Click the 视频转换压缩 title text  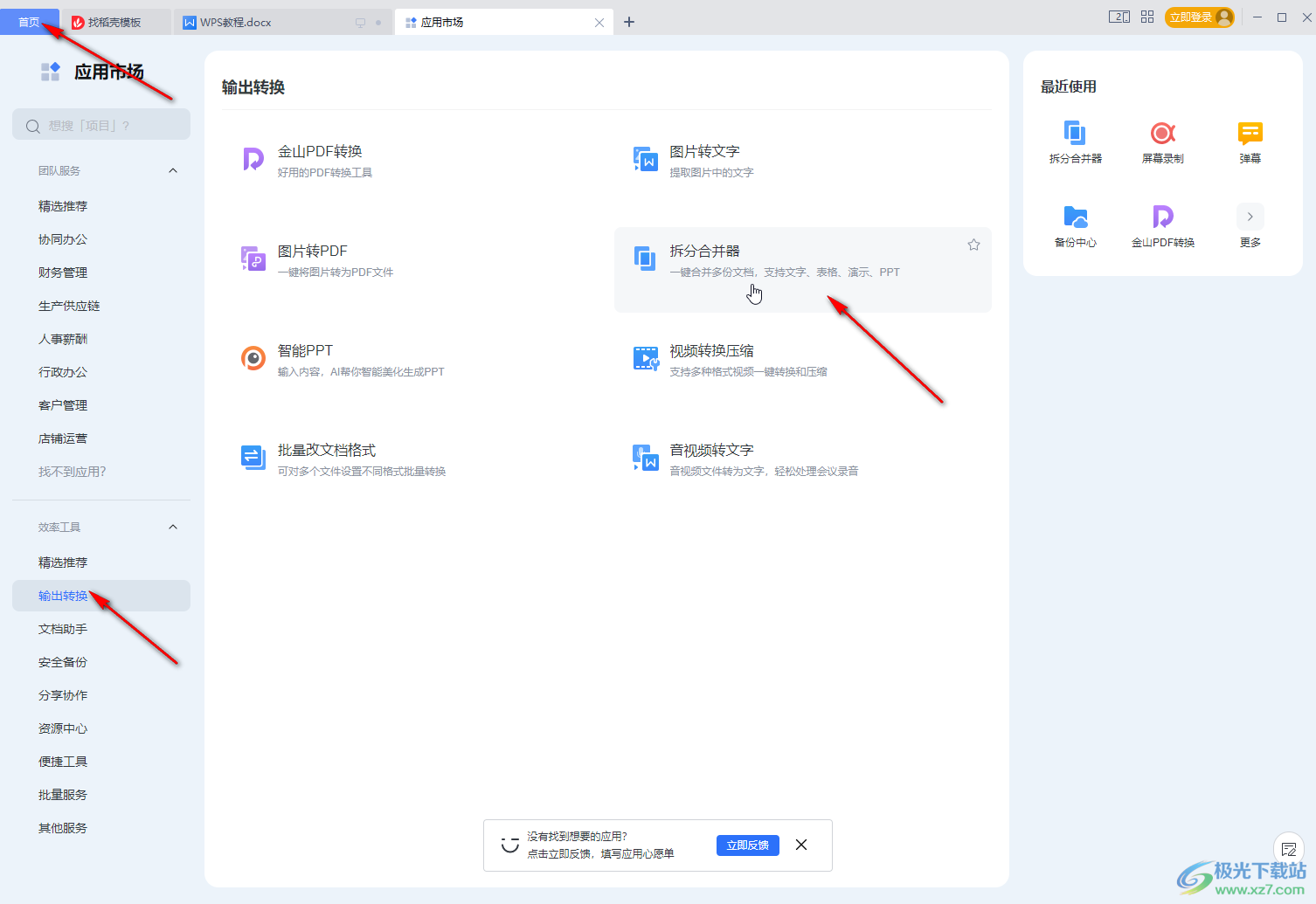pos(711,350)
